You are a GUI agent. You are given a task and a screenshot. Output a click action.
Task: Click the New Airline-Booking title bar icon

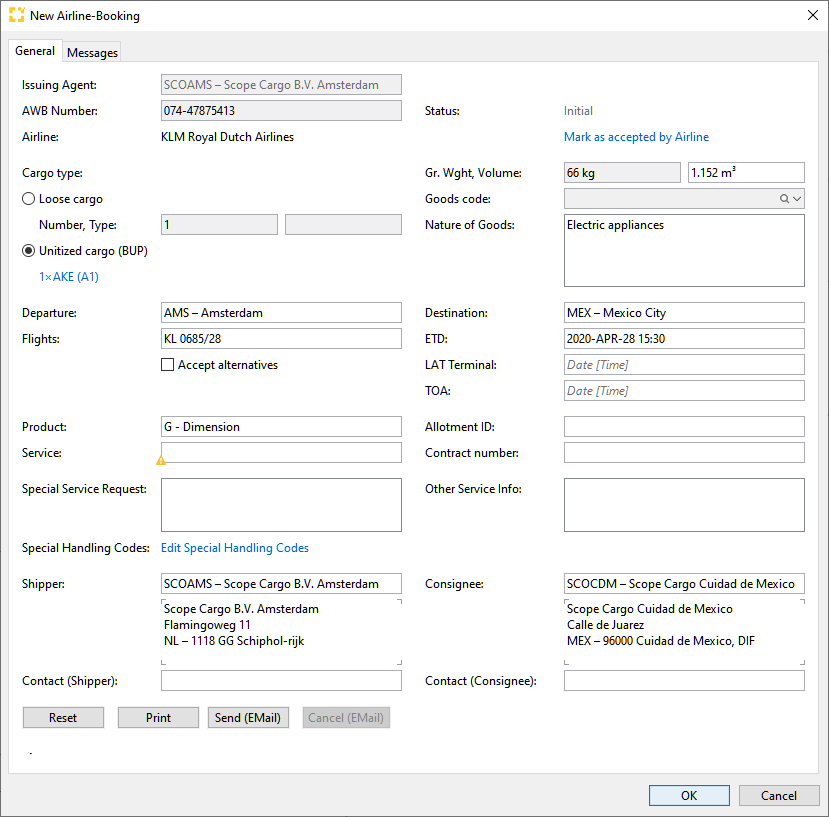click(15, 15)
